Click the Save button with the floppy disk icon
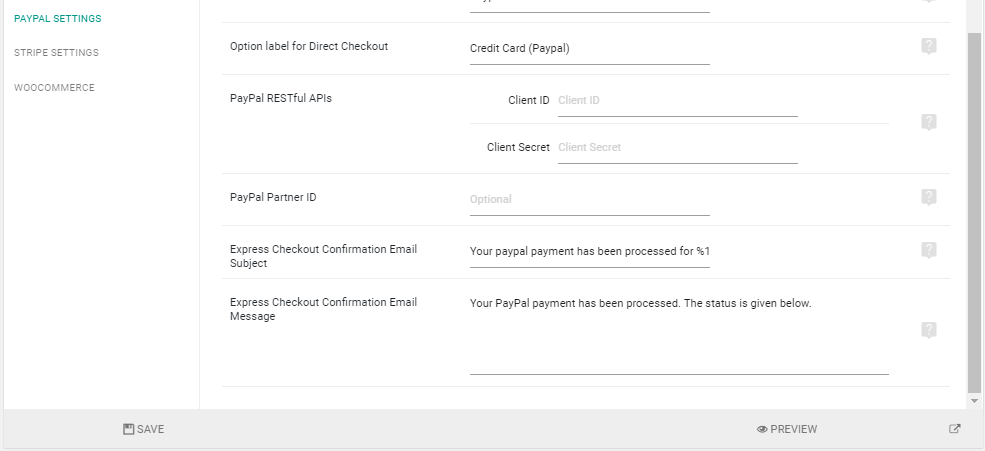This screenshot has width=985, height=451. [x=143, y=429]
